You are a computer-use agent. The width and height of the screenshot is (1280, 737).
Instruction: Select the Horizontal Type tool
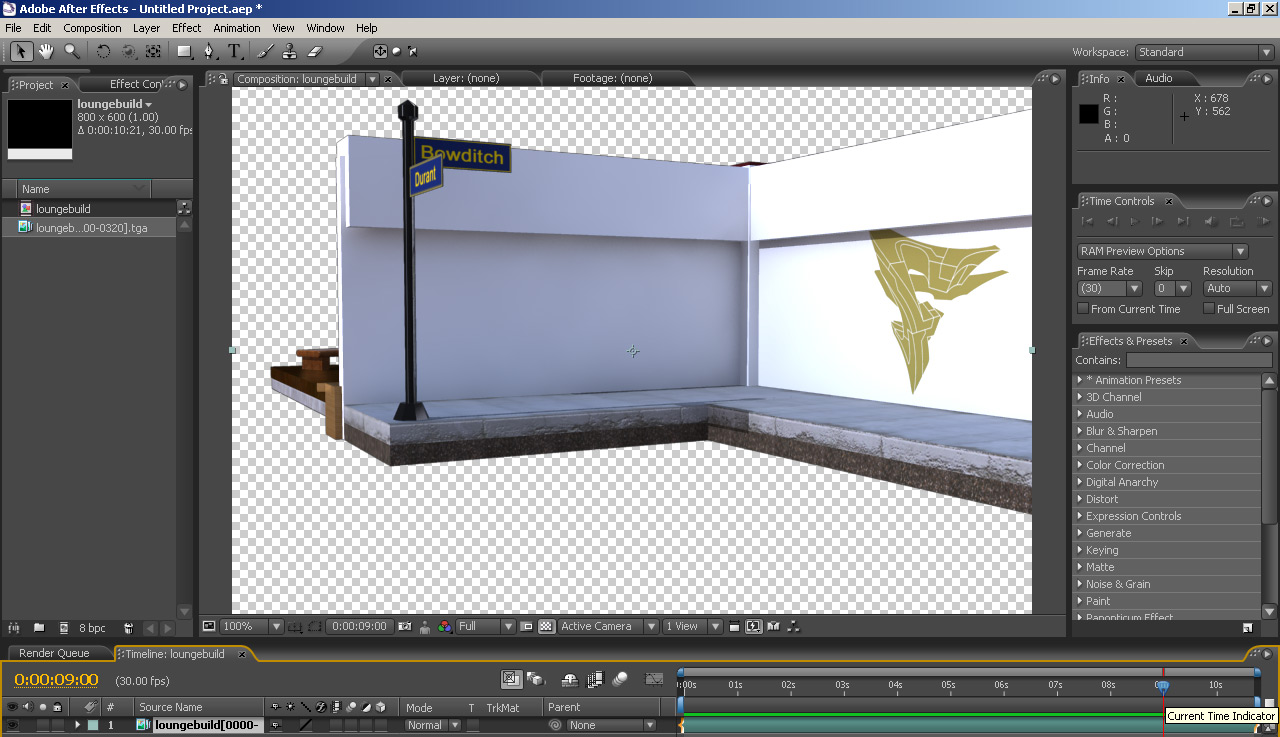pyautogui.click(x=234, y=51)
